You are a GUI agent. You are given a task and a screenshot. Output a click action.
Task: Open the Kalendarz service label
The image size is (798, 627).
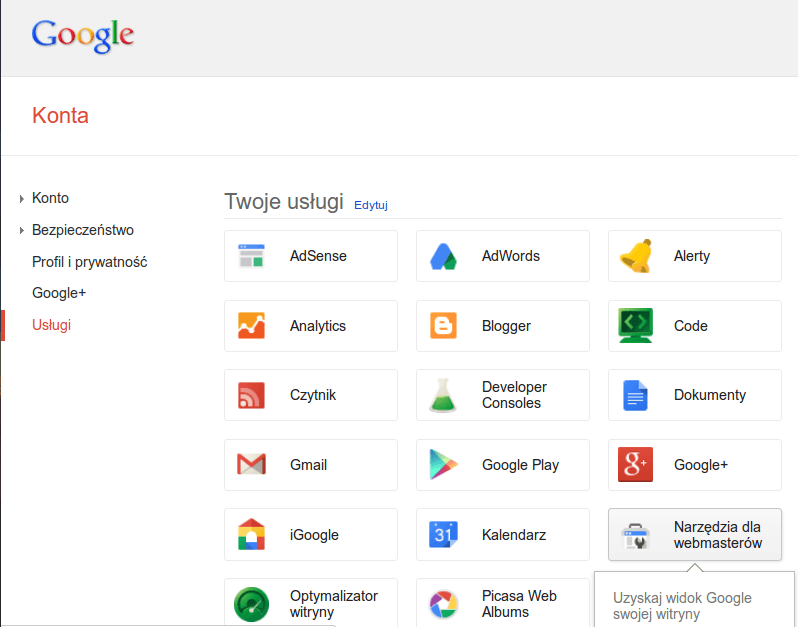tap(514, 535)
